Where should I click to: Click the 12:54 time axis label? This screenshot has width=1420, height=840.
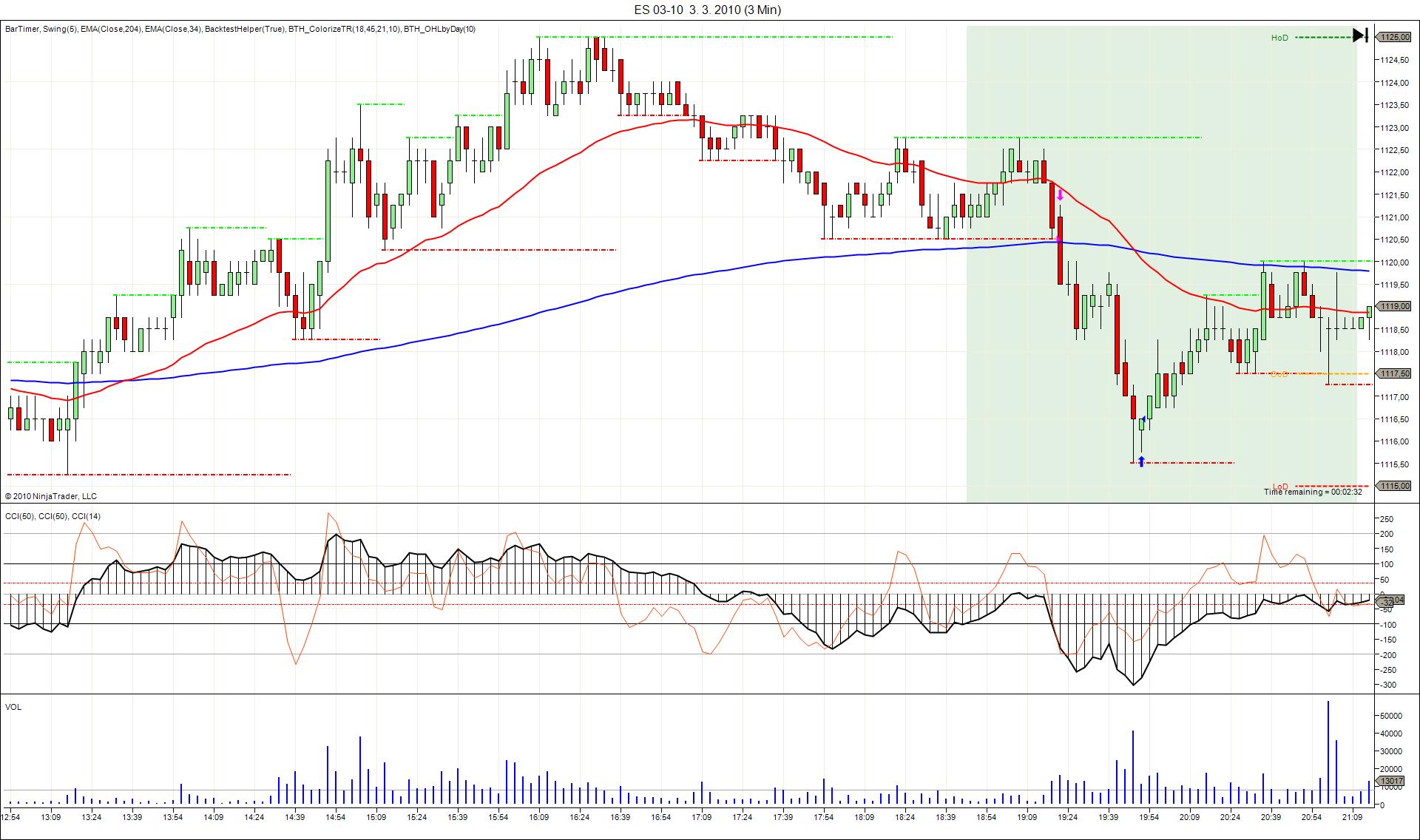(10, 817)
